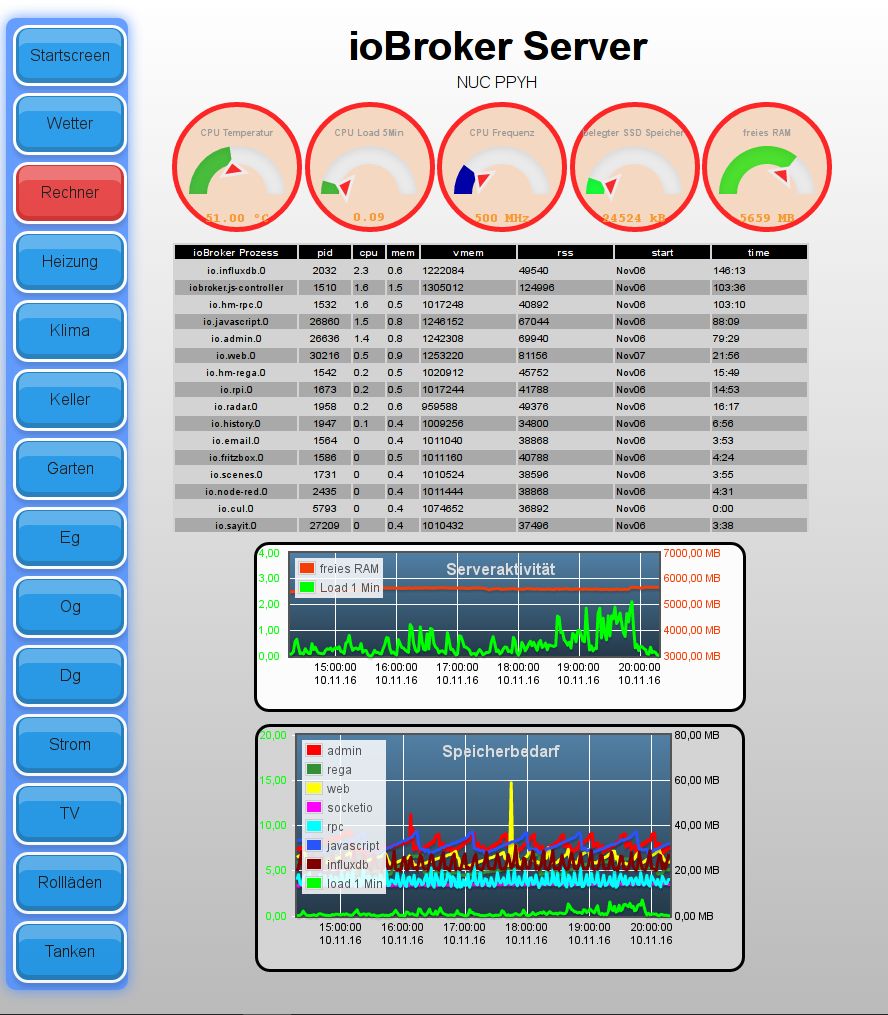Navigate to the Garten page
Image resolution: width=888 pixels, height=1015 pixels.
point(70,469)
